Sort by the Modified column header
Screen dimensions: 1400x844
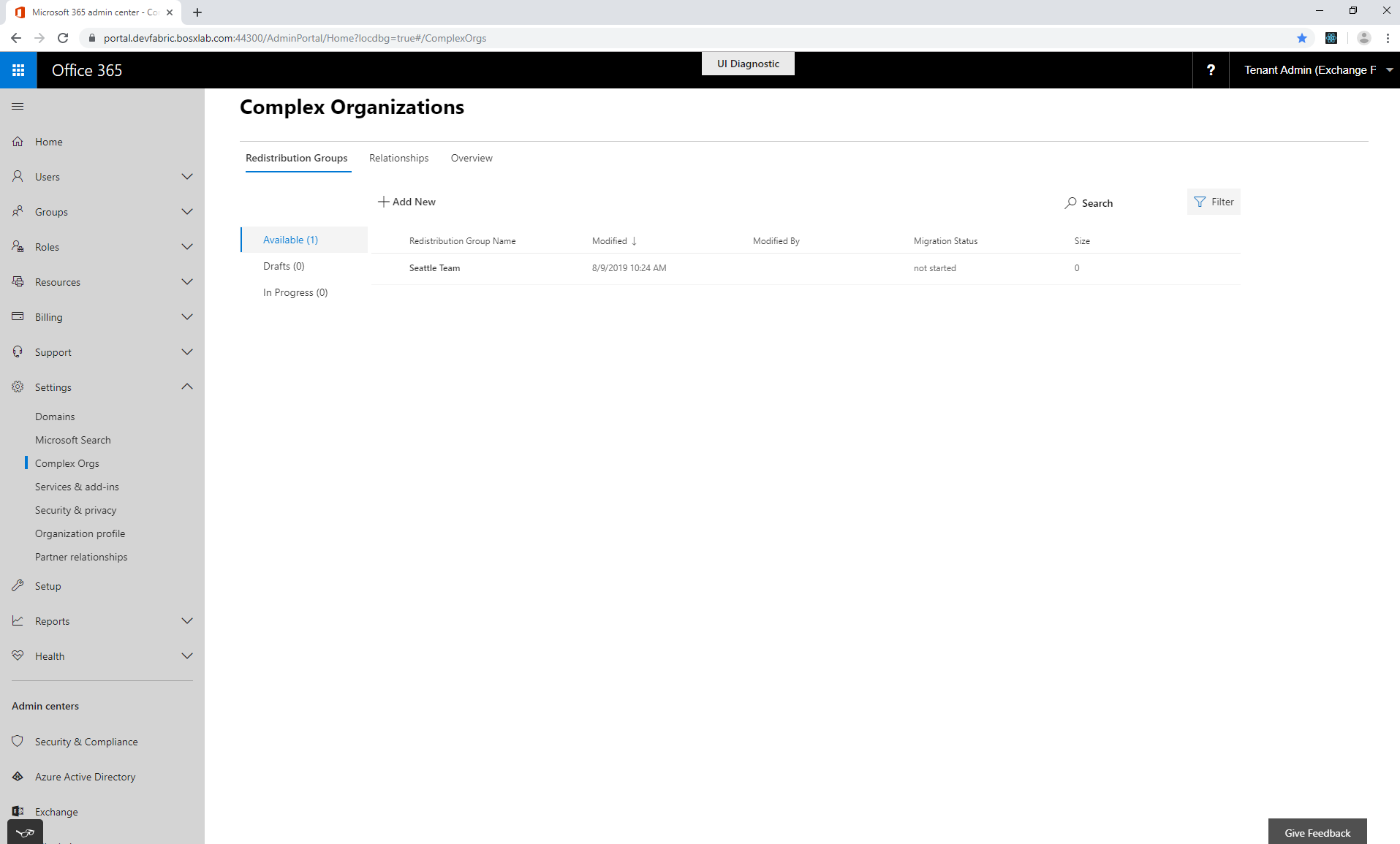point(614,241)
